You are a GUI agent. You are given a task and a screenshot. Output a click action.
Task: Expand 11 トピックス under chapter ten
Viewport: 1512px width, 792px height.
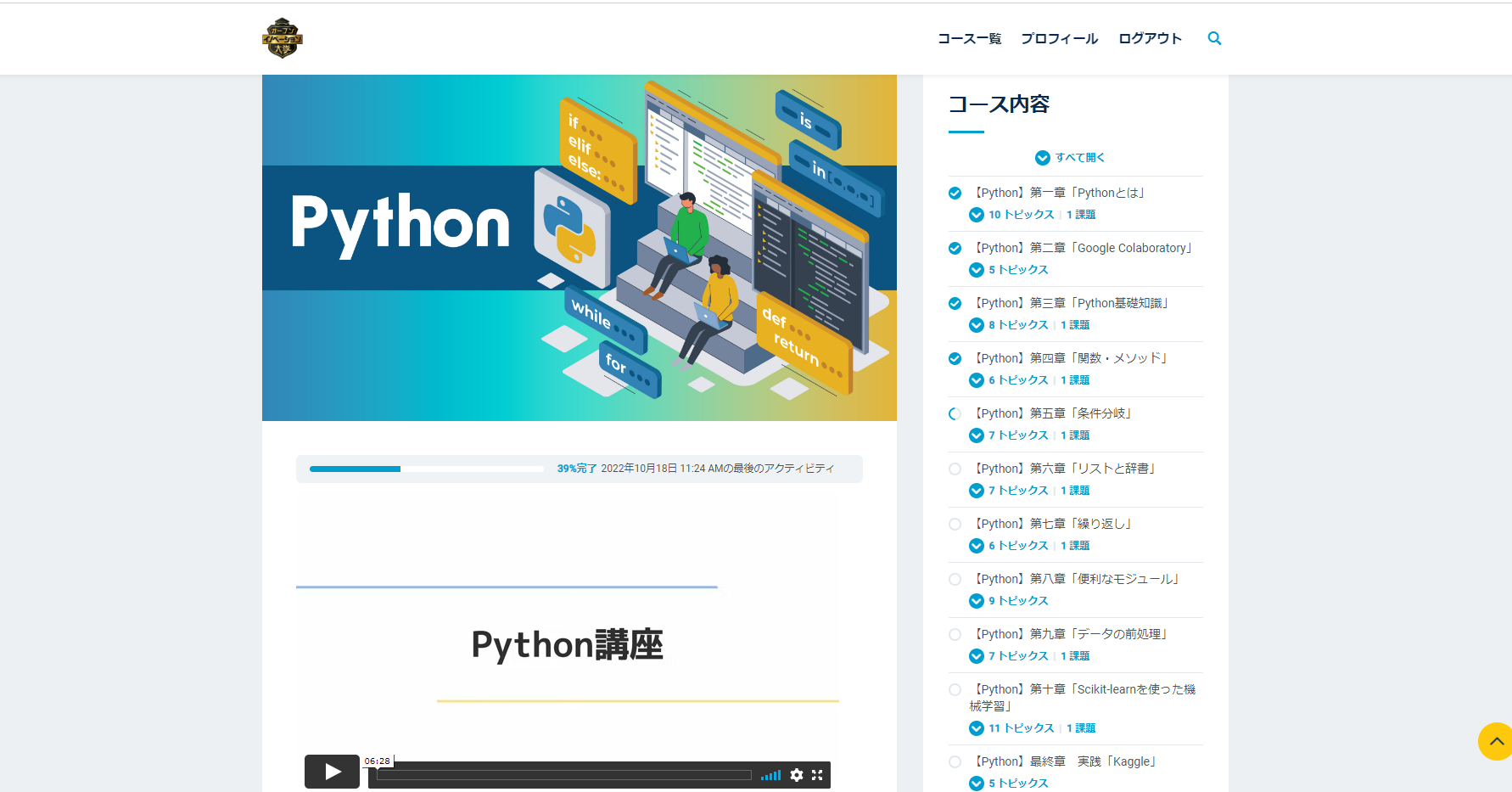coord(1011,728)
